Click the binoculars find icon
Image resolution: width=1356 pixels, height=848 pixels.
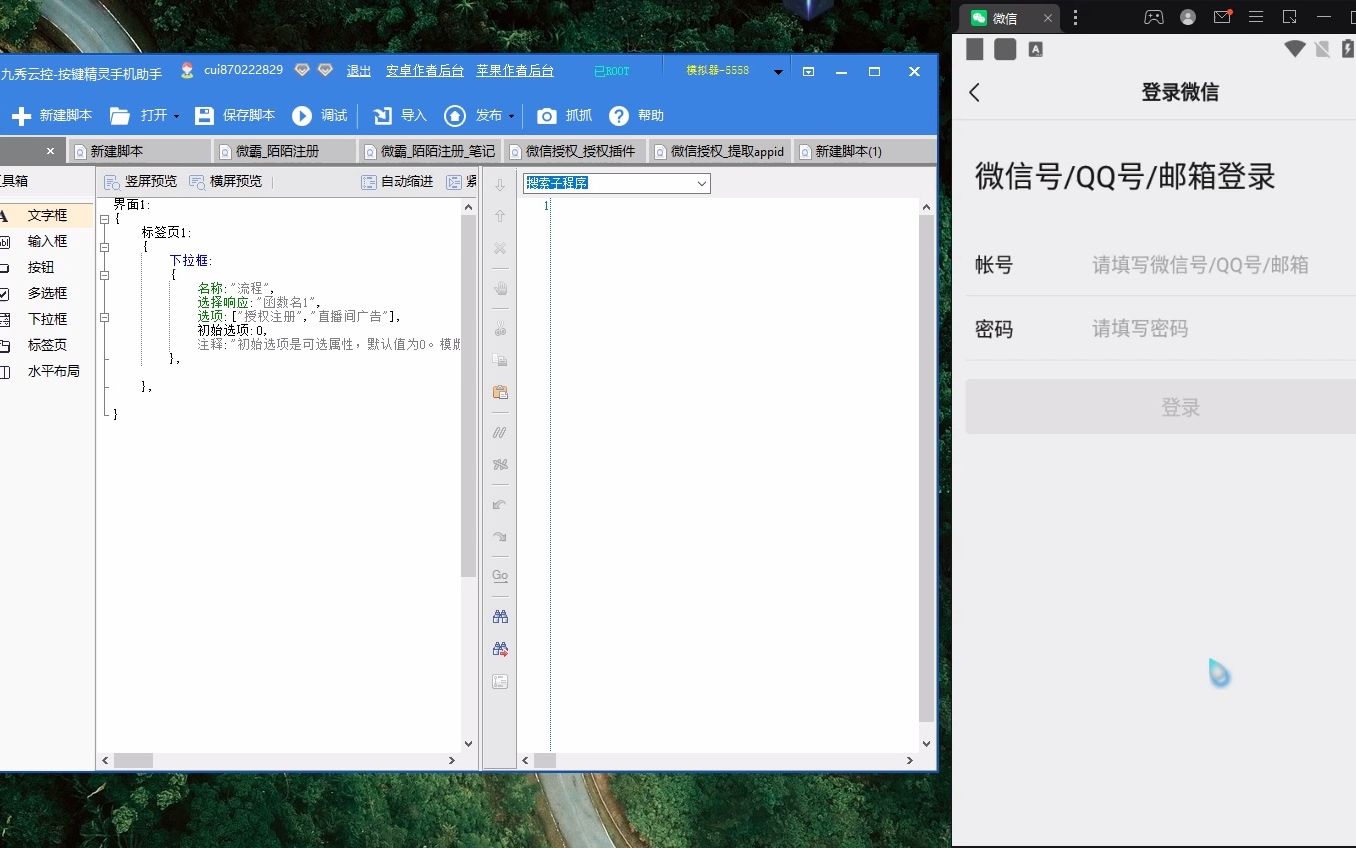(500, 616)
